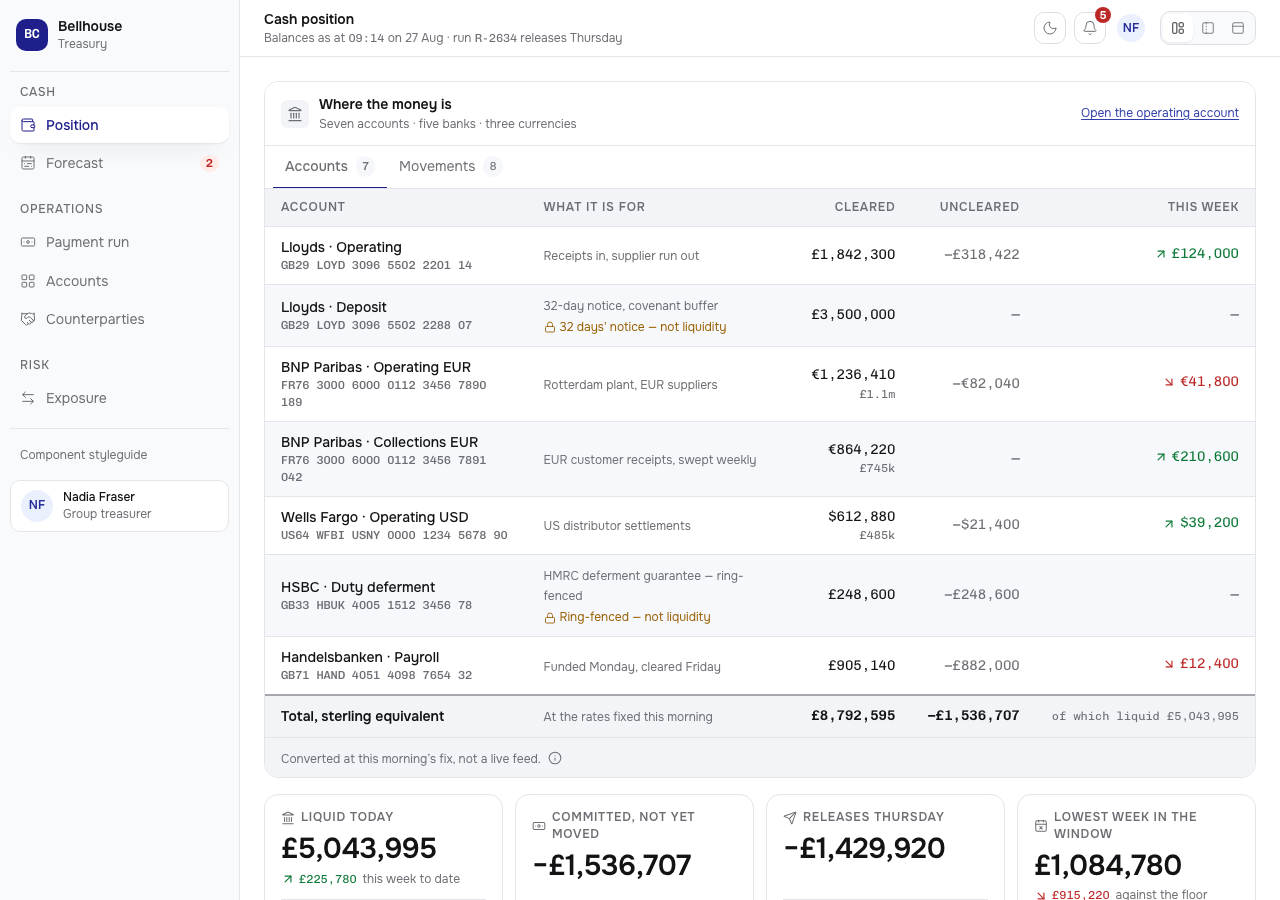Click the Lloyds · Deposit account name

[333, 307]
